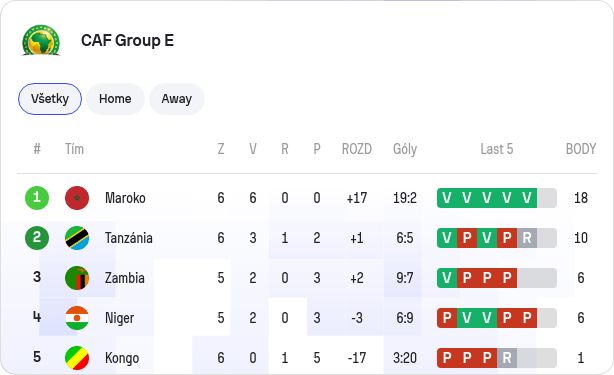Screen dimensions: 614x375
Task: Switch to the Home standings tab
Action: click(x=115, y=99)
